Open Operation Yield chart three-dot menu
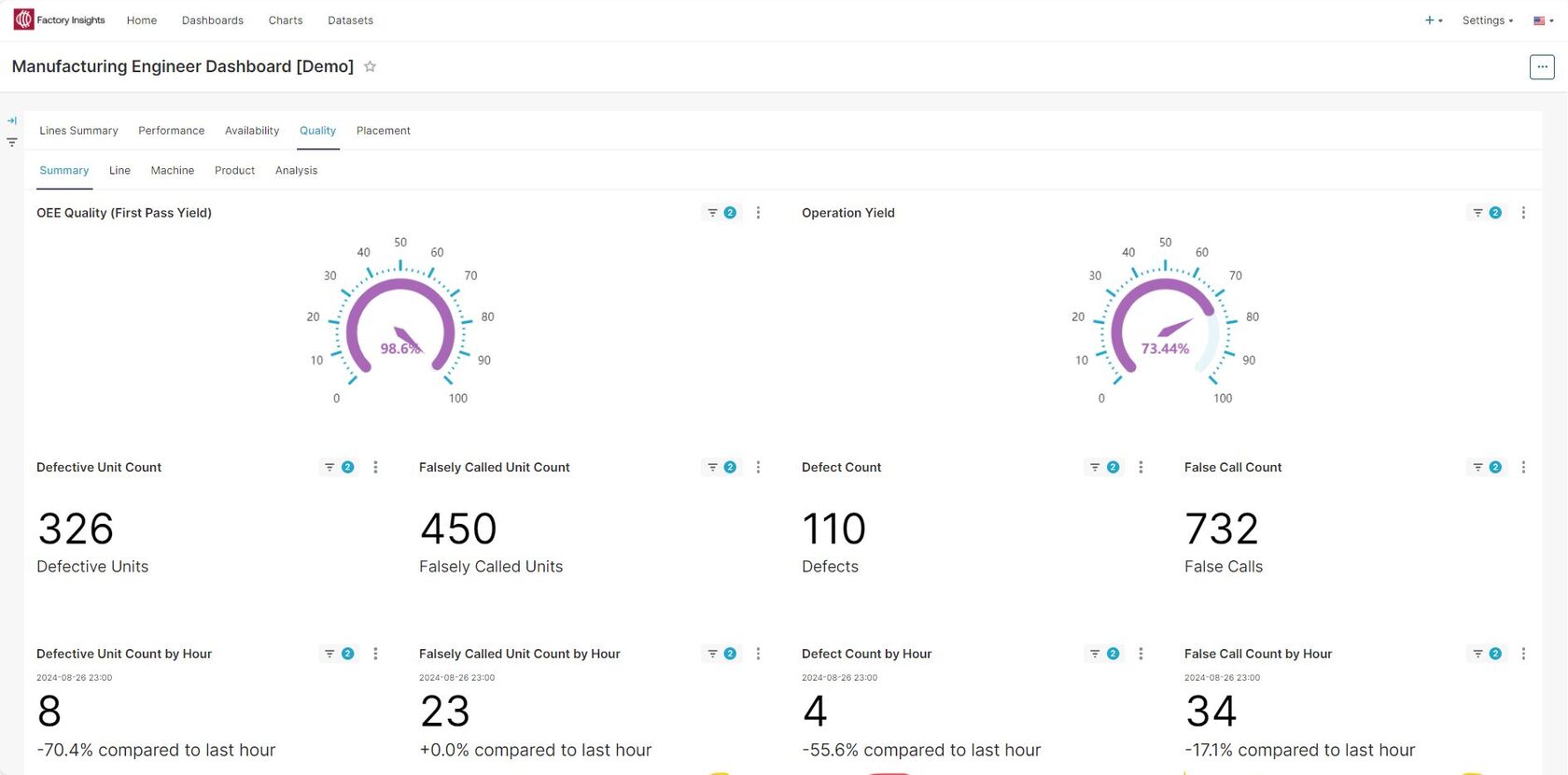 coord(1523,213)
